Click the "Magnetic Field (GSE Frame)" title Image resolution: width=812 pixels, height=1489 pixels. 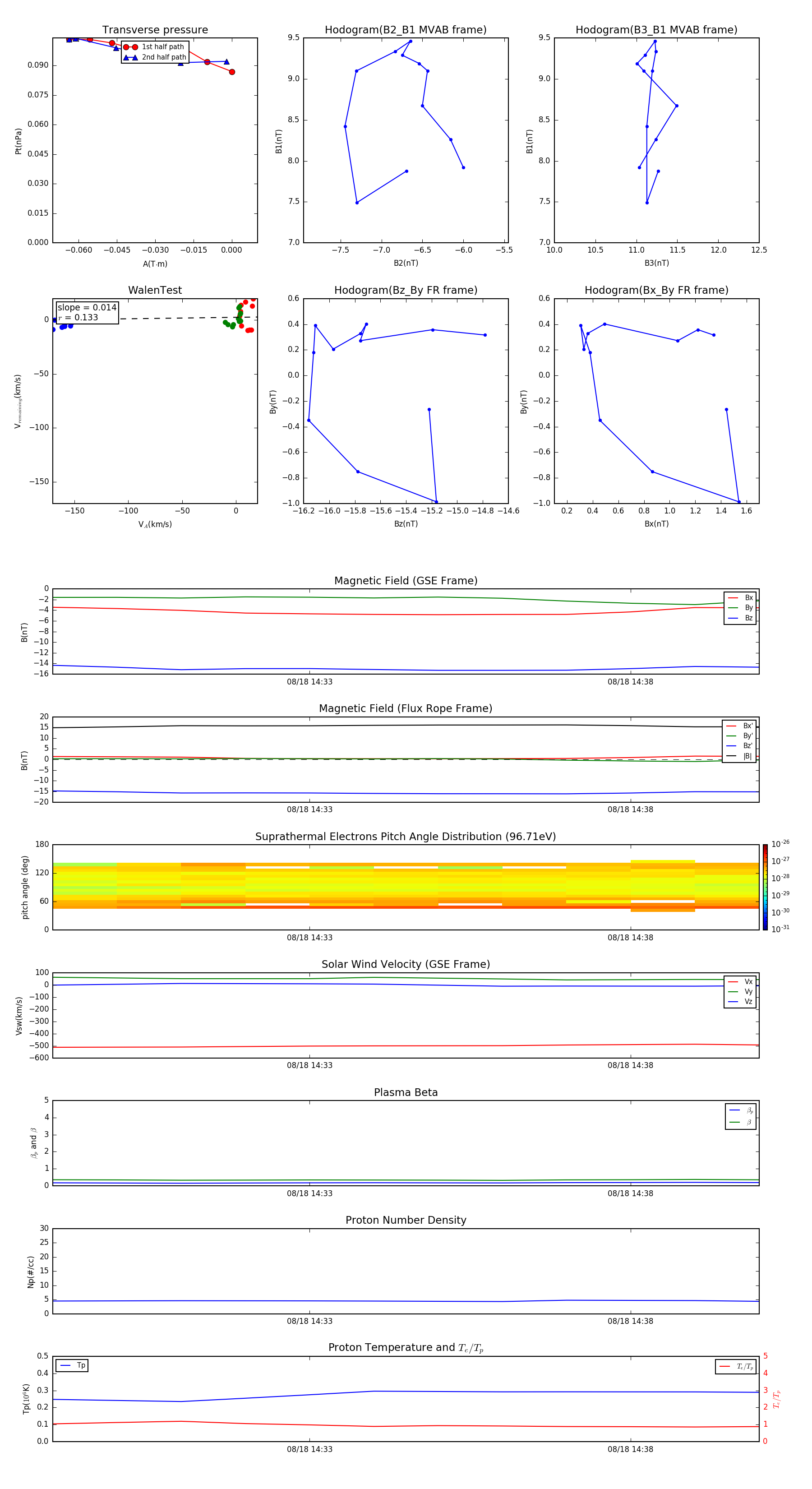(x=406, y=581)
